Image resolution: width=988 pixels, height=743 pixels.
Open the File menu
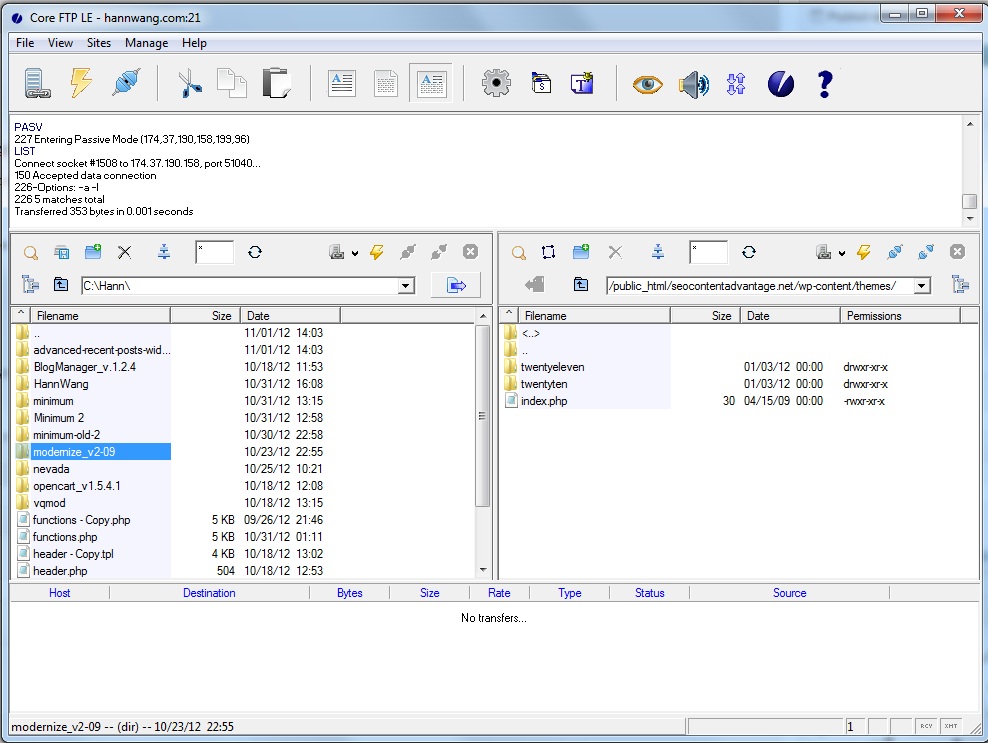(x=25, y=43)
